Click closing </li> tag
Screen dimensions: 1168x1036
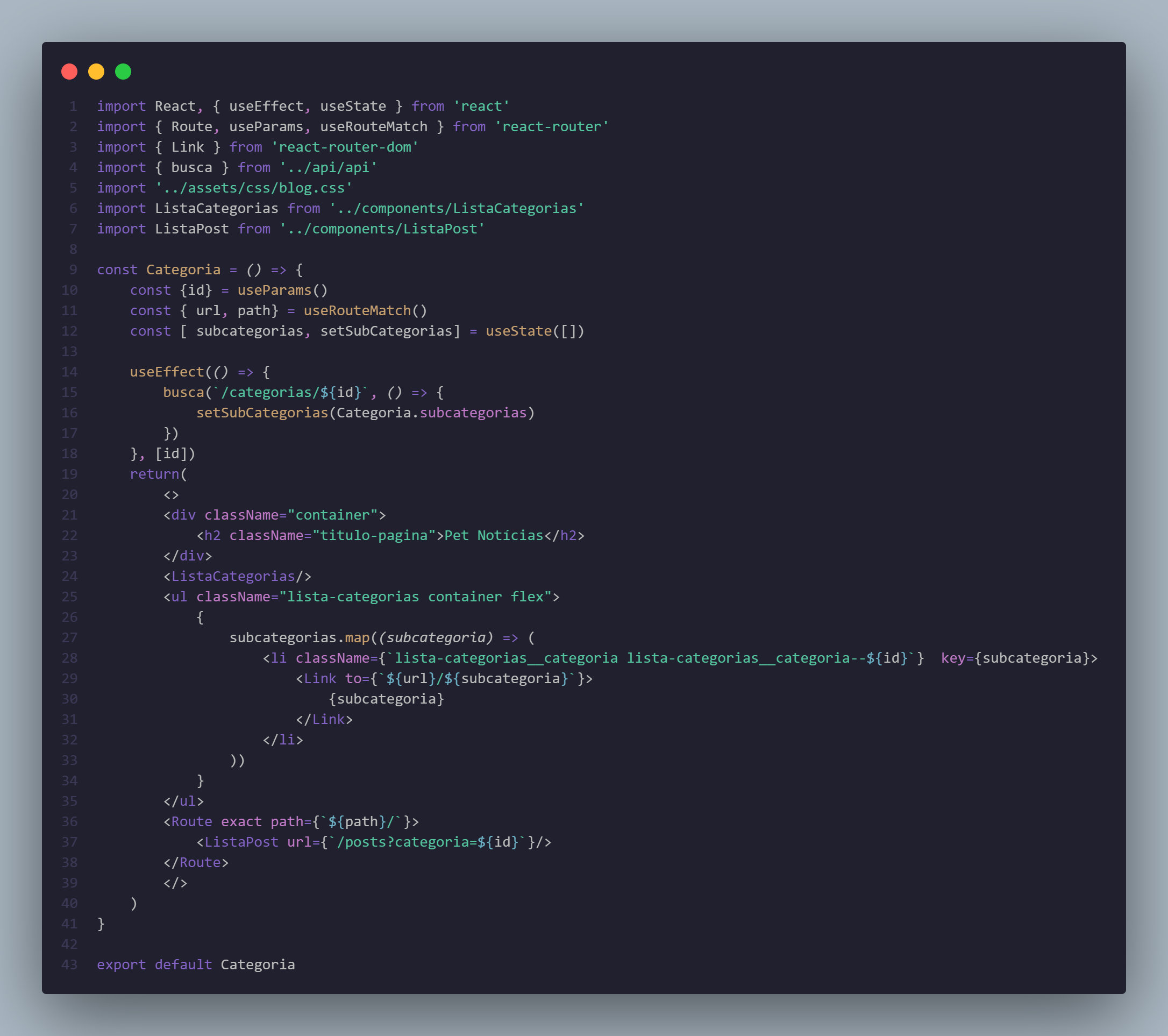pos(283,740)
